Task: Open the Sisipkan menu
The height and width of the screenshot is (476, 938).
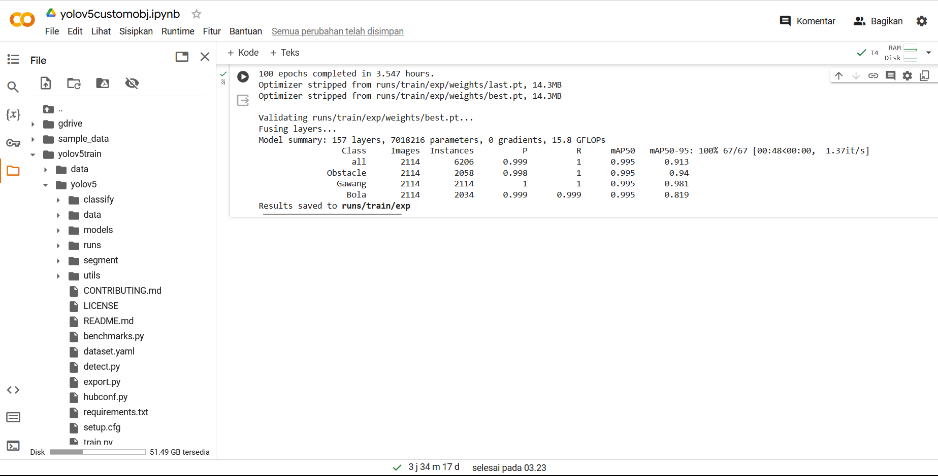Action: 136,32
